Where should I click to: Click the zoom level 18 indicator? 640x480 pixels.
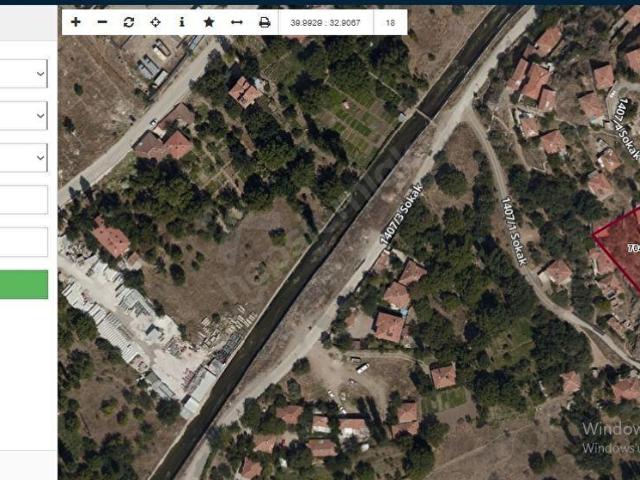tap(389, 22)
